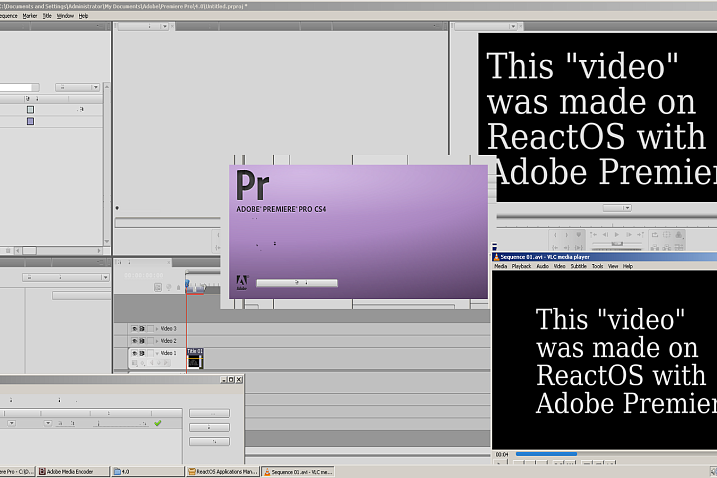
Task: Click the keyframe diamond icon on Video 1
Action: tap(159, 363)
